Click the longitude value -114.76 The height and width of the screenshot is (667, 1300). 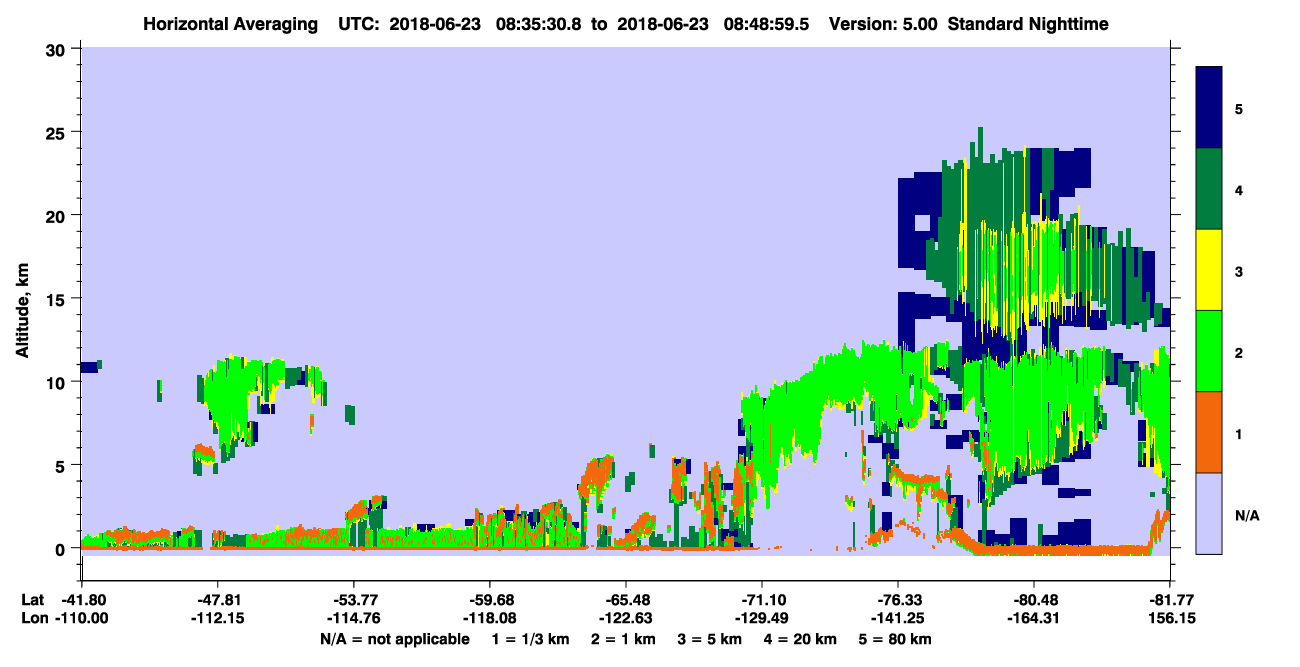tap(354, 618)
